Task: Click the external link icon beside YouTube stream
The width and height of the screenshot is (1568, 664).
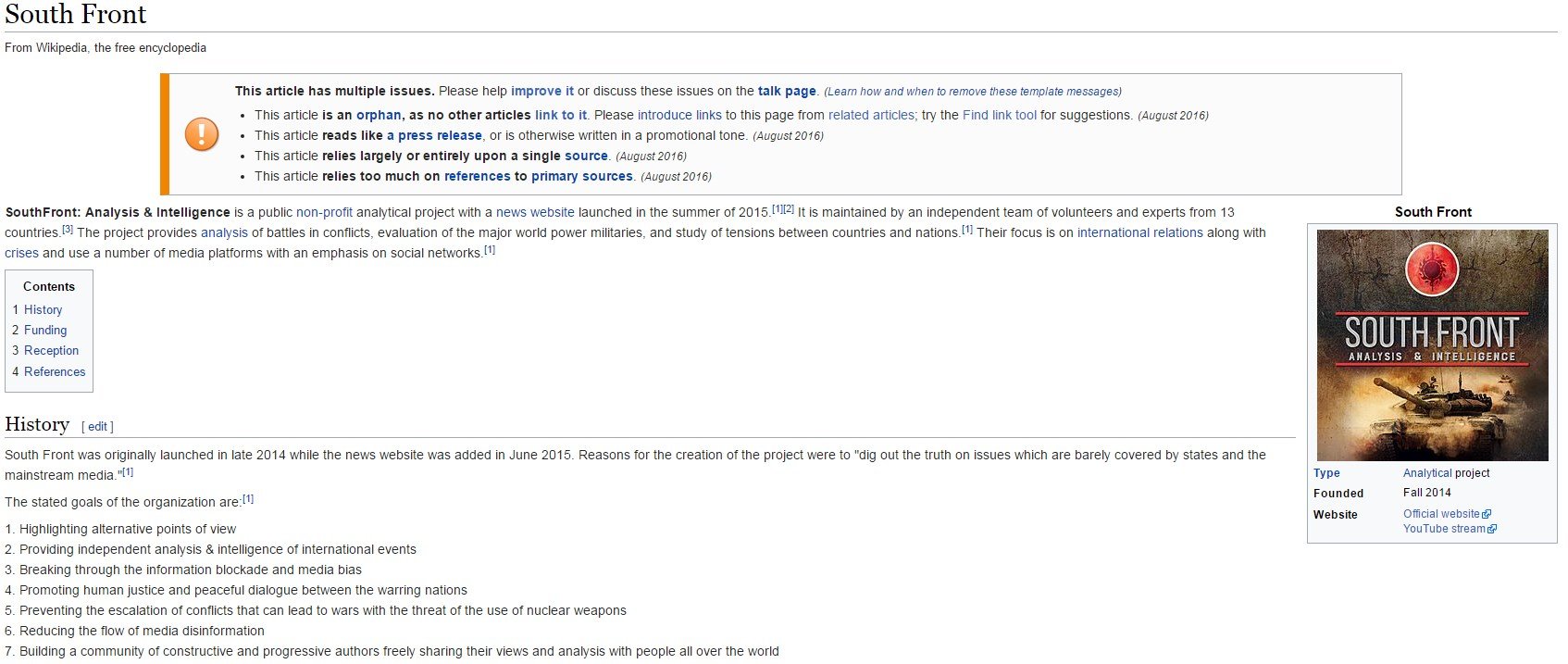Action: 1492,529
